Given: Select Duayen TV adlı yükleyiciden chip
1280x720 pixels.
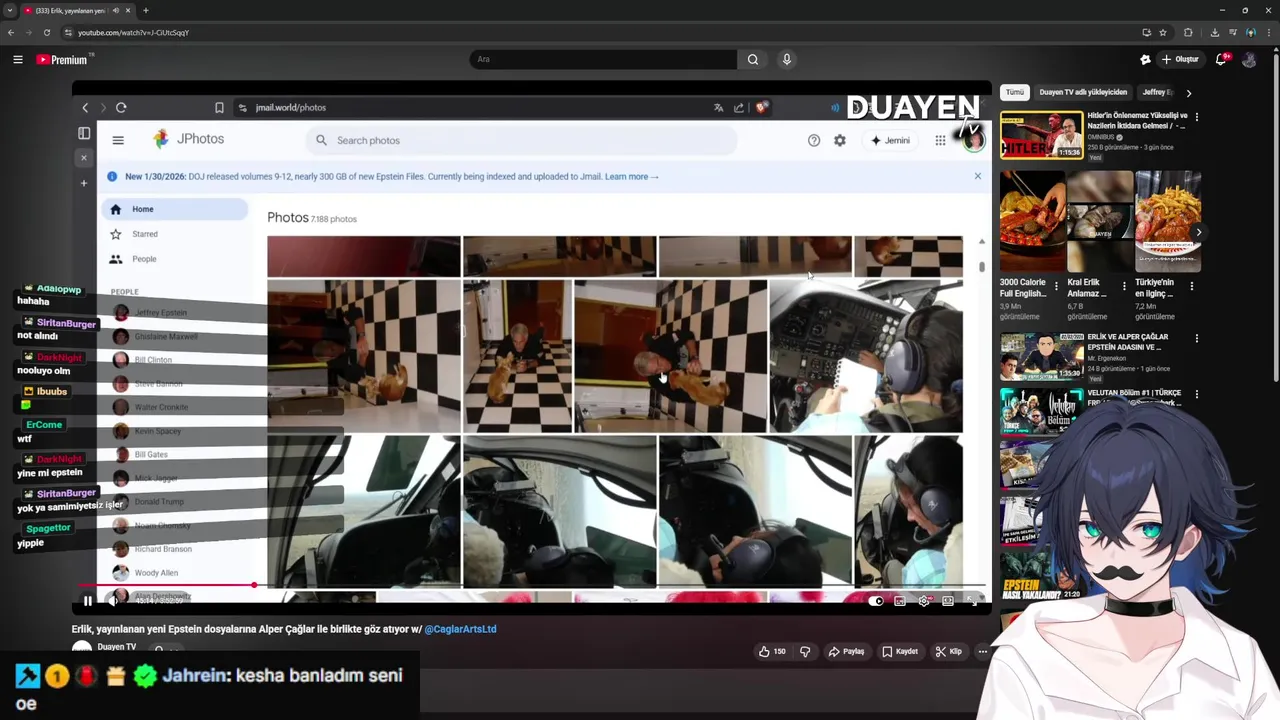Looking at the screenshot, I should tap(1083, 92).
